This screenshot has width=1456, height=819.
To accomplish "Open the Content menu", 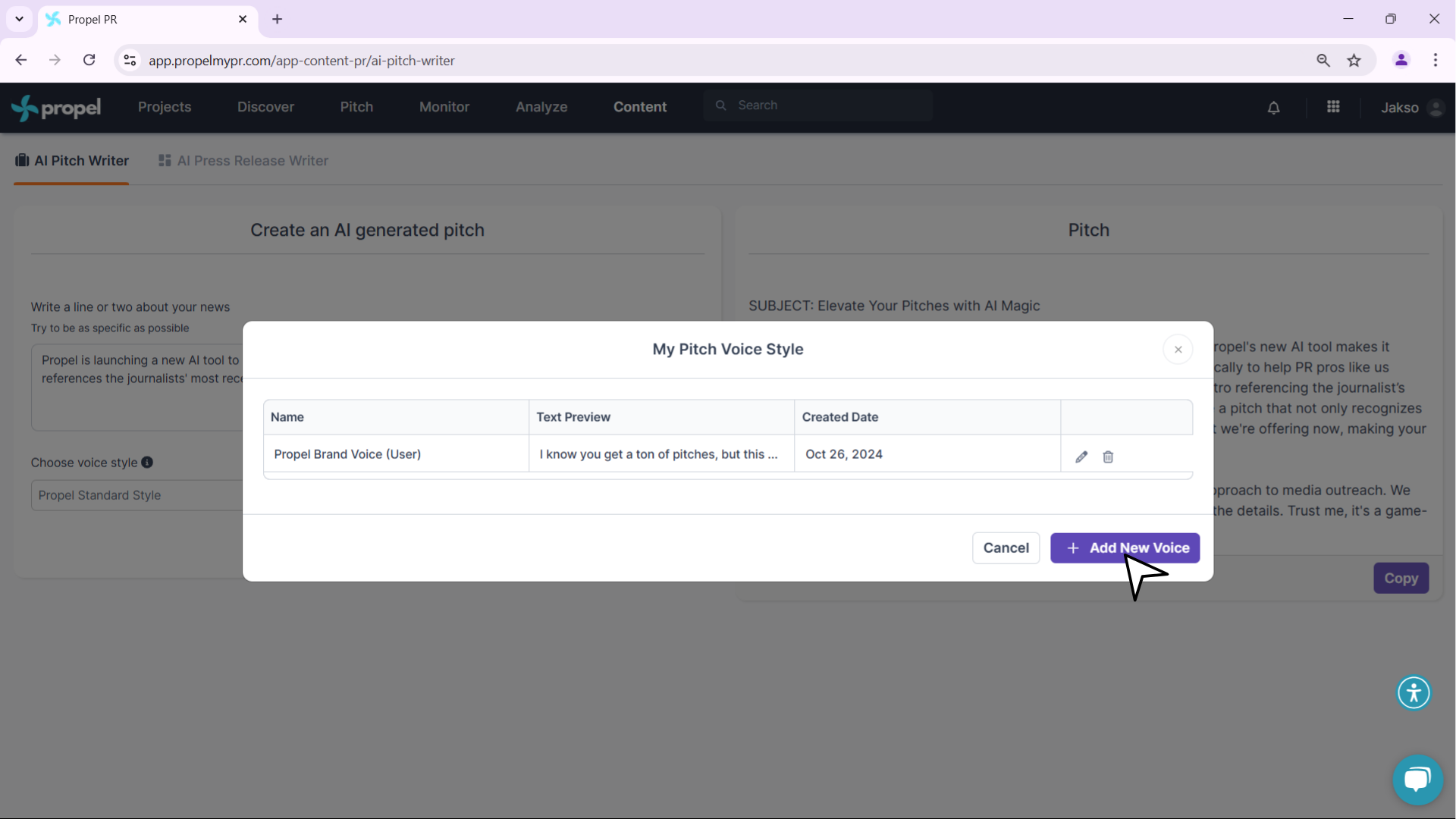I will pyautogui.click(x=640, y=107).
